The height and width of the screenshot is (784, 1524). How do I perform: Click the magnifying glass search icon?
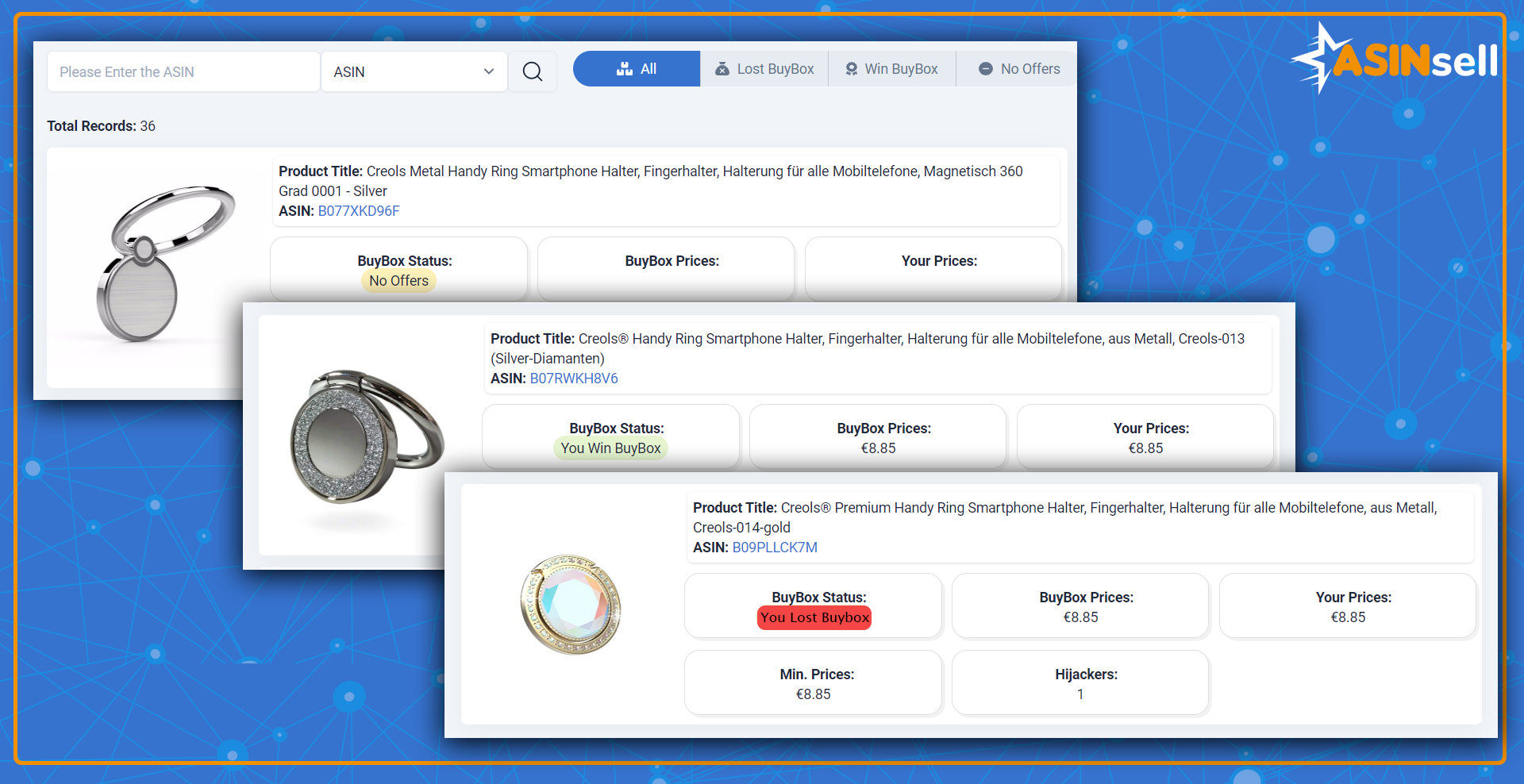point(532,71)
